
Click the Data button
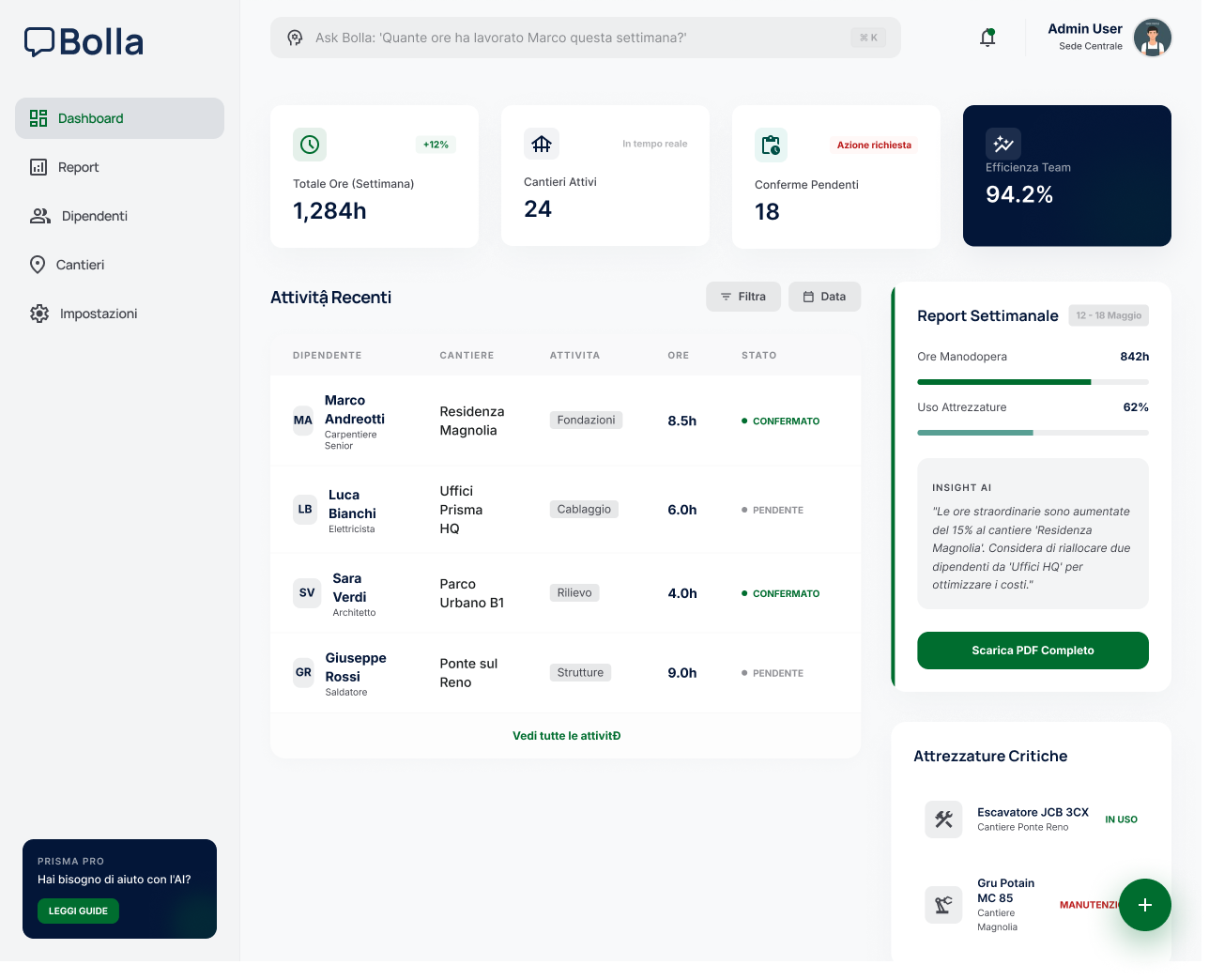(x=824, y=297)
